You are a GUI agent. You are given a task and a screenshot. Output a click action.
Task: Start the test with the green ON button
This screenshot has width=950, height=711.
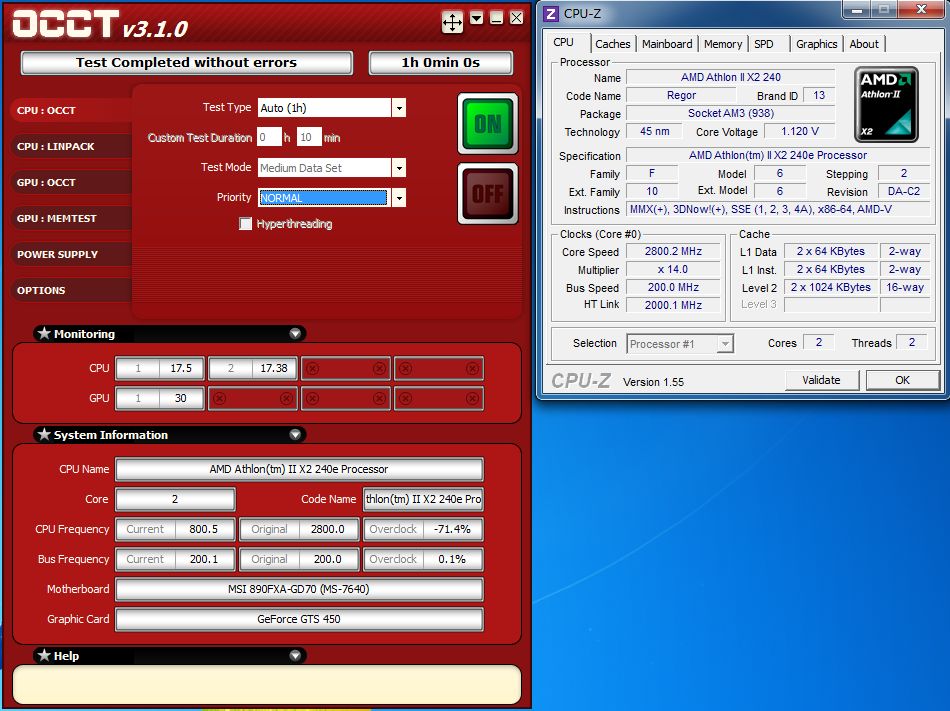[x=488, y=124]
